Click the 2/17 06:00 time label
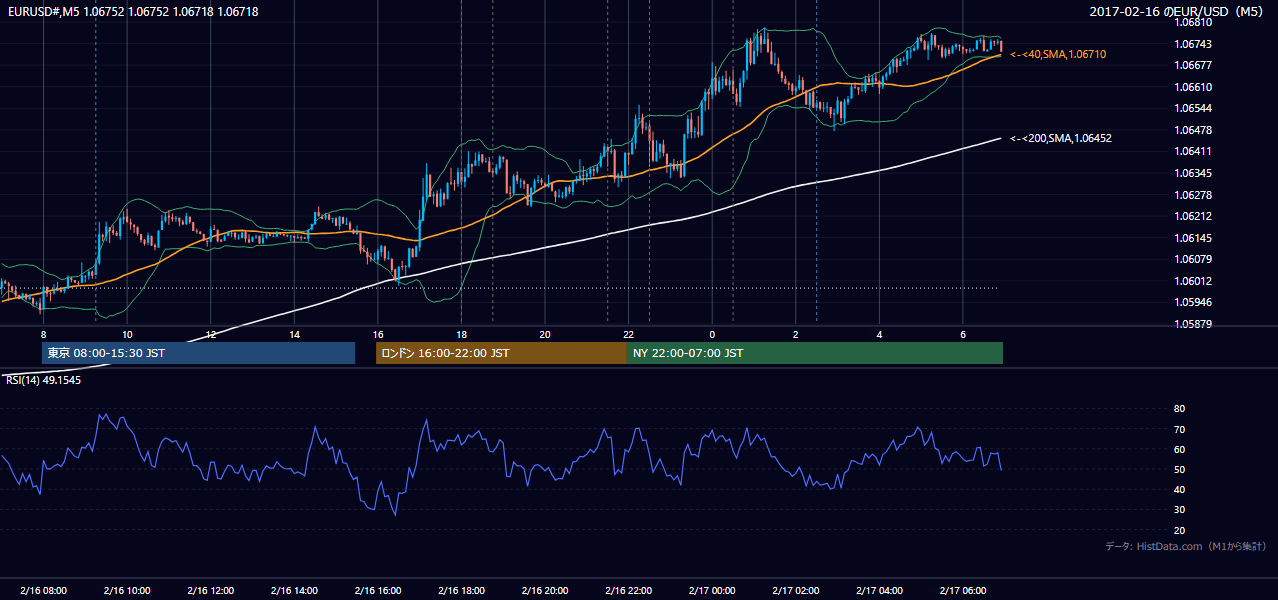 pos(963,590)
